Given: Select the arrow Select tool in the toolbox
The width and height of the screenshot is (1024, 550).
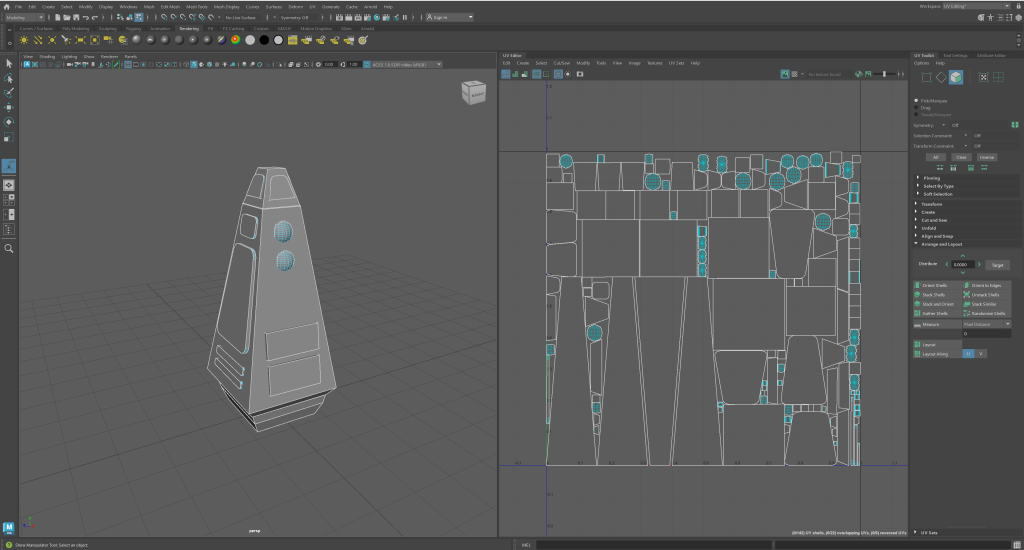Looking at the screenshot, I should tap(8, 63).
